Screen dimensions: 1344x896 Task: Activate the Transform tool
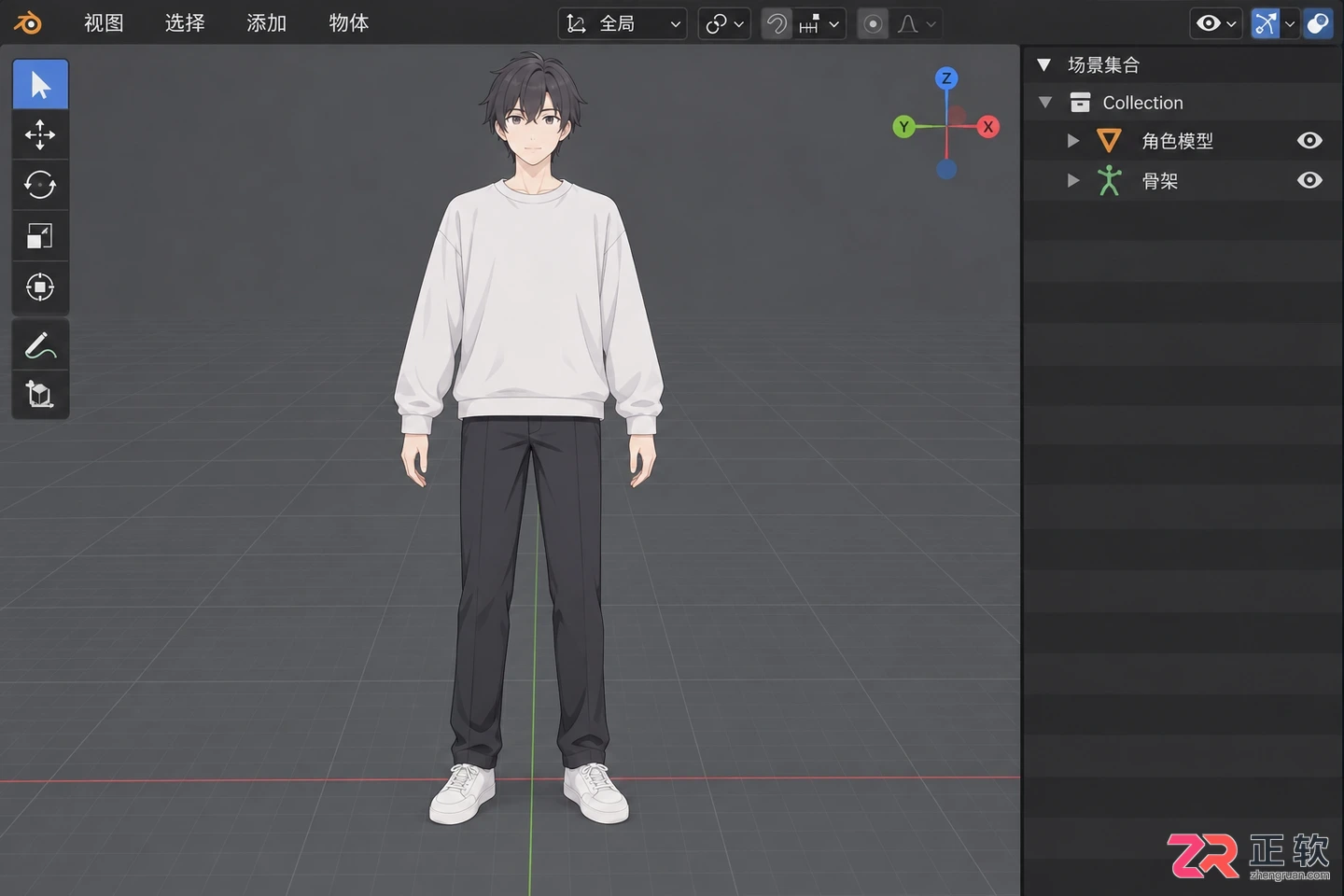click(40, 287)
